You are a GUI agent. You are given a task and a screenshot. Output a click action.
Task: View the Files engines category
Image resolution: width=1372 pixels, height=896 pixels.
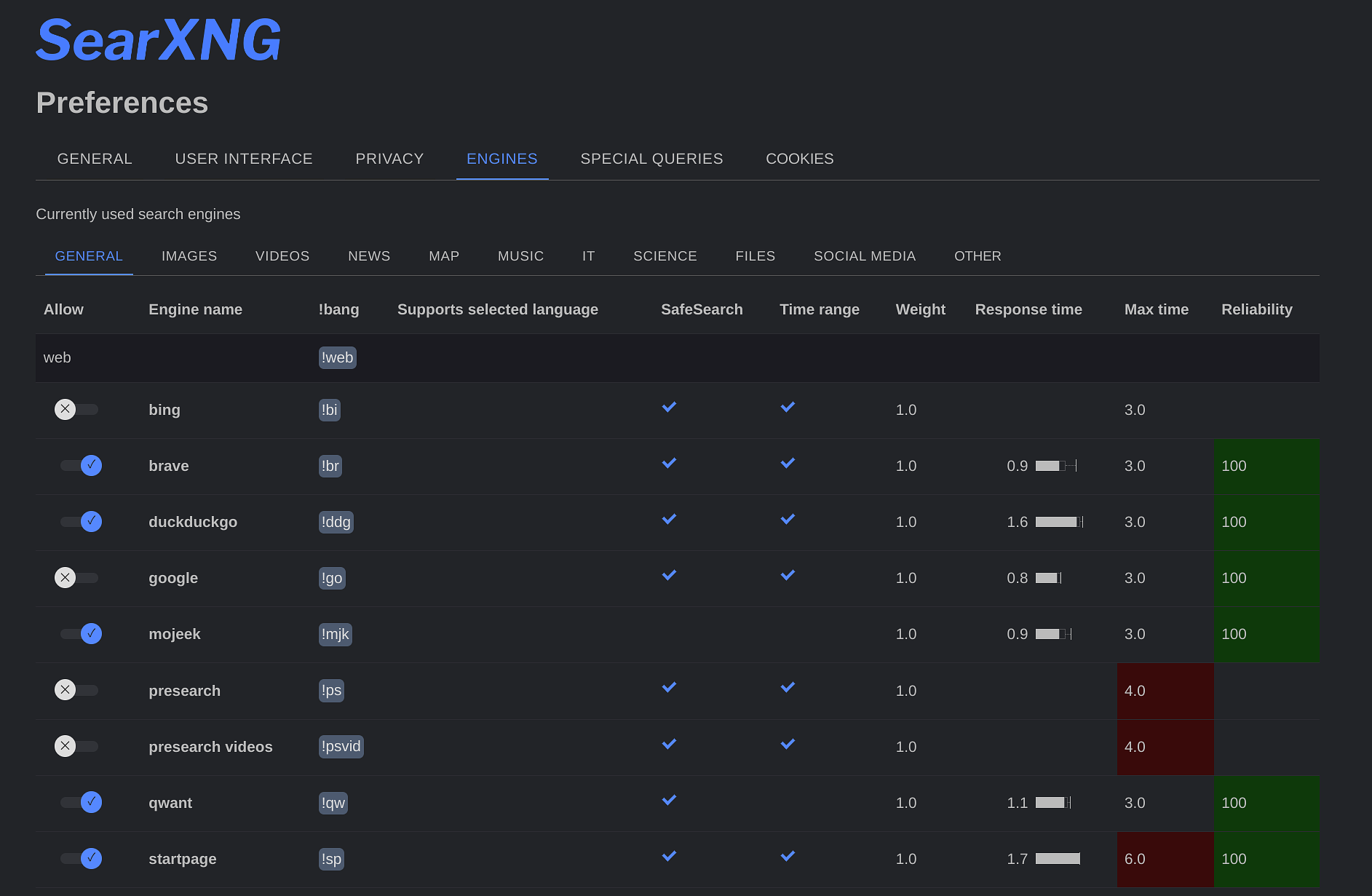coord(756,256)
